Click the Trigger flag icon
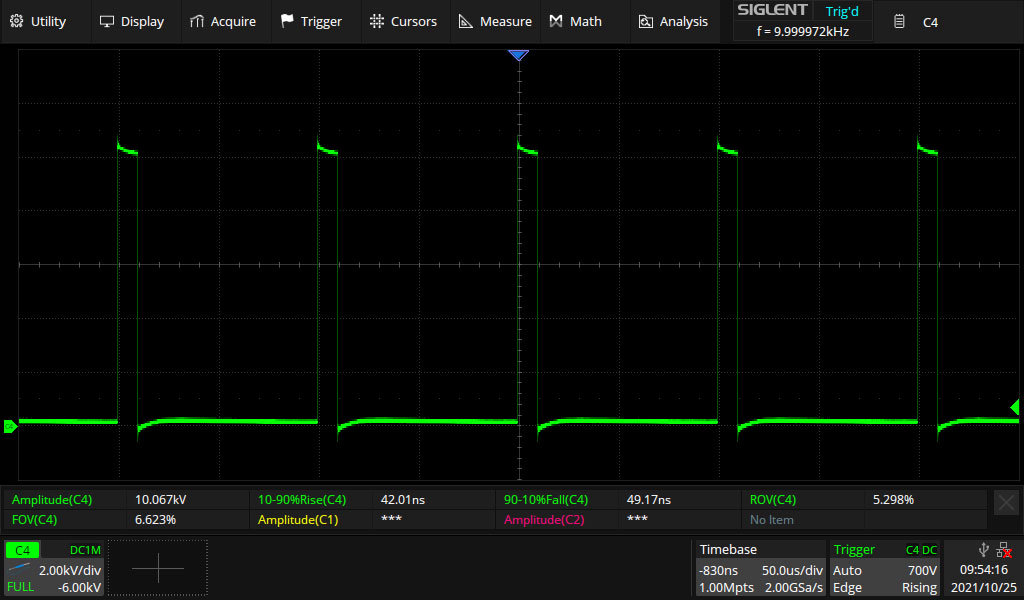This screenshot has height=600, width=1024. click(x=287, y=22)
